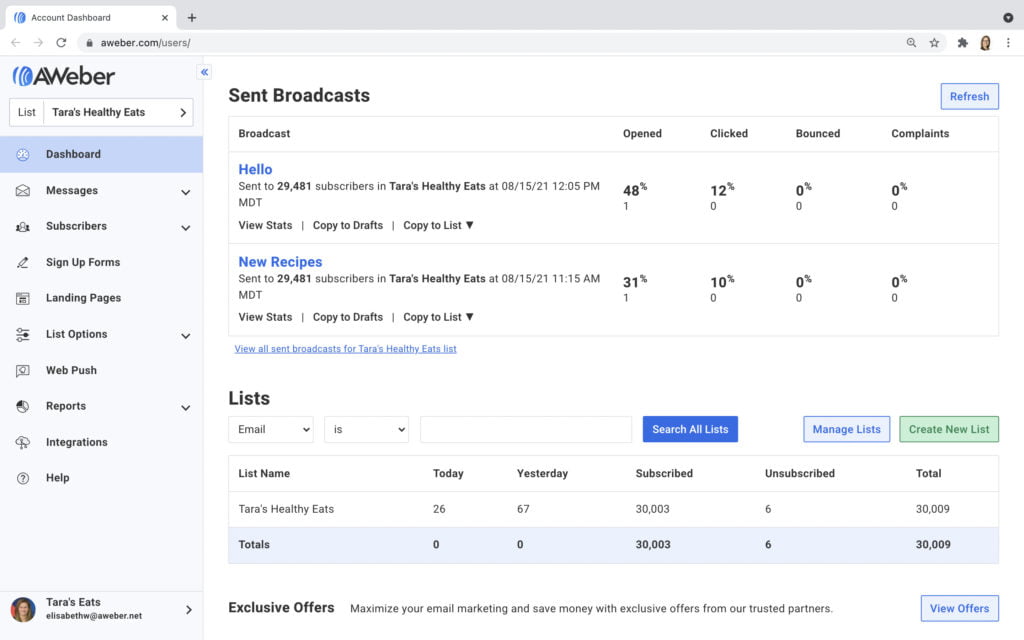1024x640 pixels.
Task: Click the user avatar showing Tara's Eats
Action: [22, 609]
